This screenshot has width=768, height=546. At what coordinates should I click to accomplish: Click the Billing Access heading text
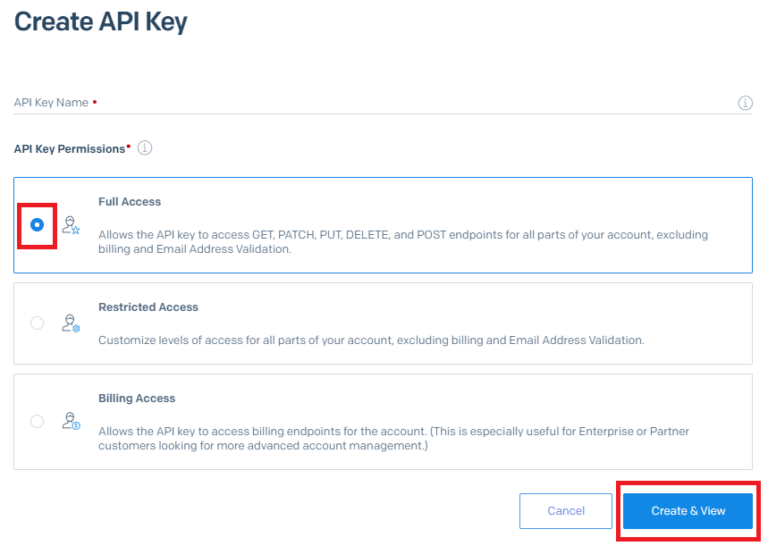[136, 398]
